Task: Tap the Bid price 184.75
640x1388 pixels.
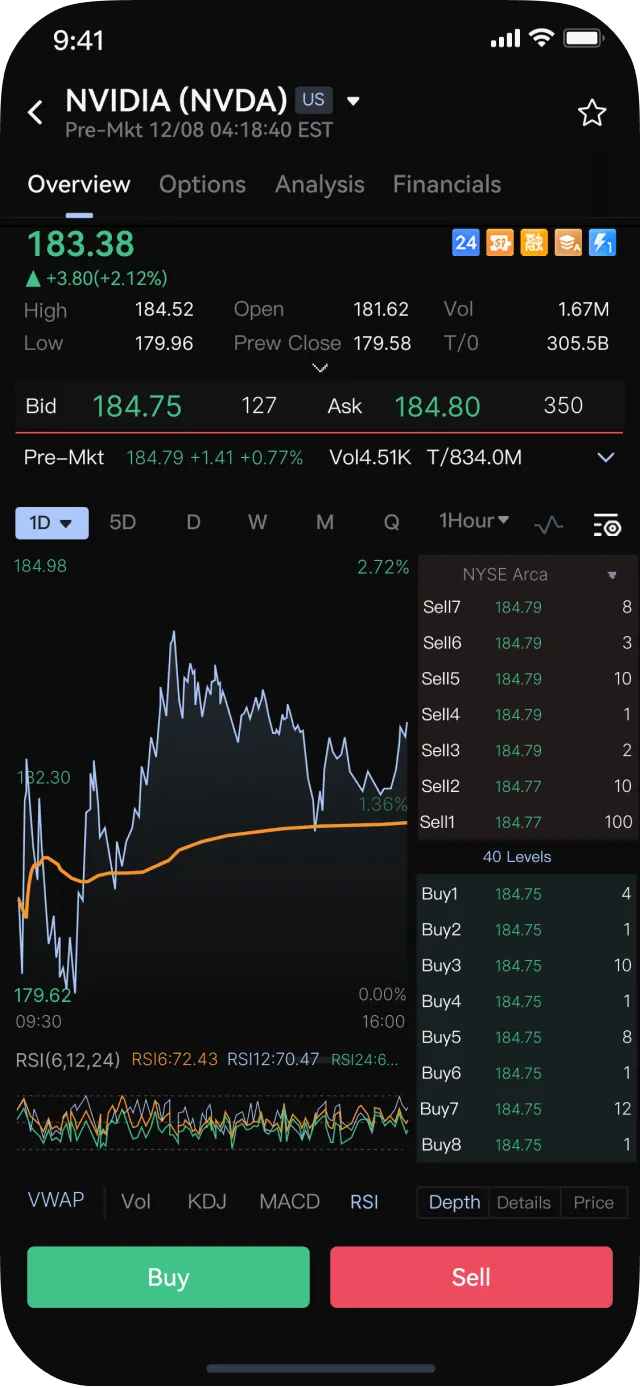Action: click(x=137, y=406)
